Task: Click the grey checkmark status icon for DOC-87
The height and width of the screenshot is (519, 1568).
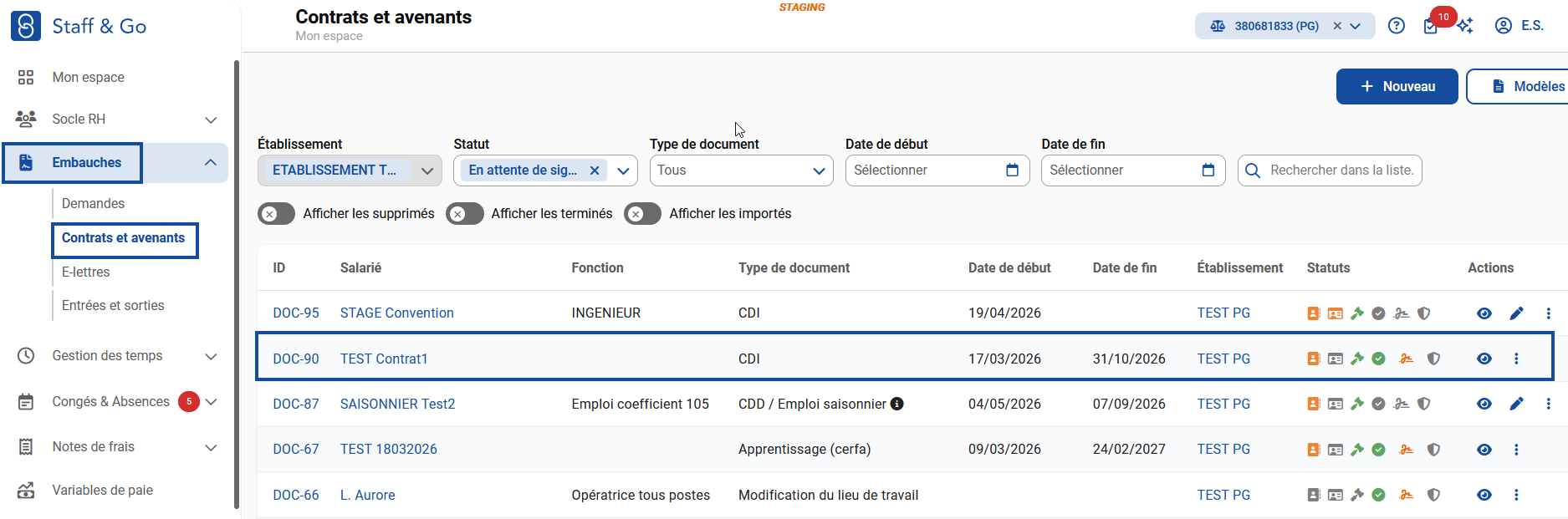Action: click(1379, 404)
